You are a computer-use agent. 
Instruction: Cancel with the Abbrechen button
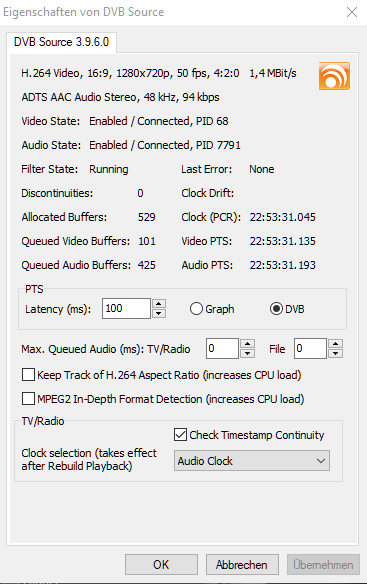tap(242, 565)
